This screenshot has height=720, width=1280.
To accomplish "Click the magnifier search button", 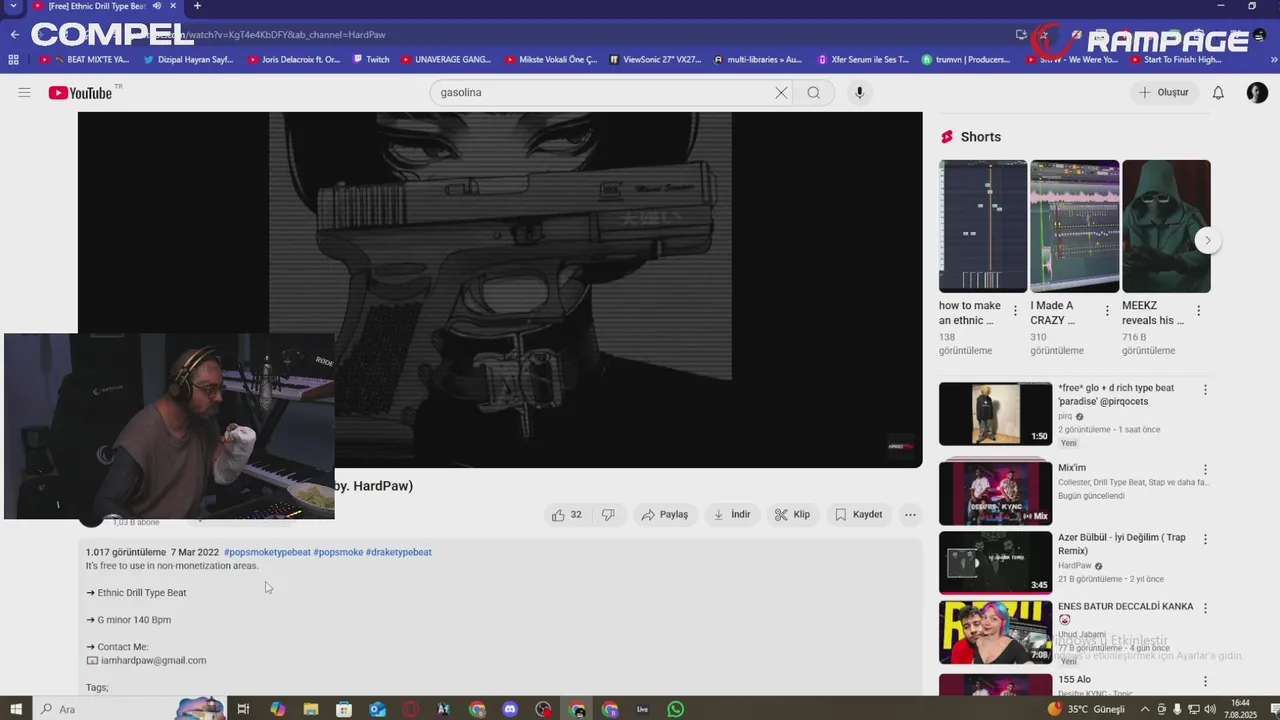I will click(814, 93).
